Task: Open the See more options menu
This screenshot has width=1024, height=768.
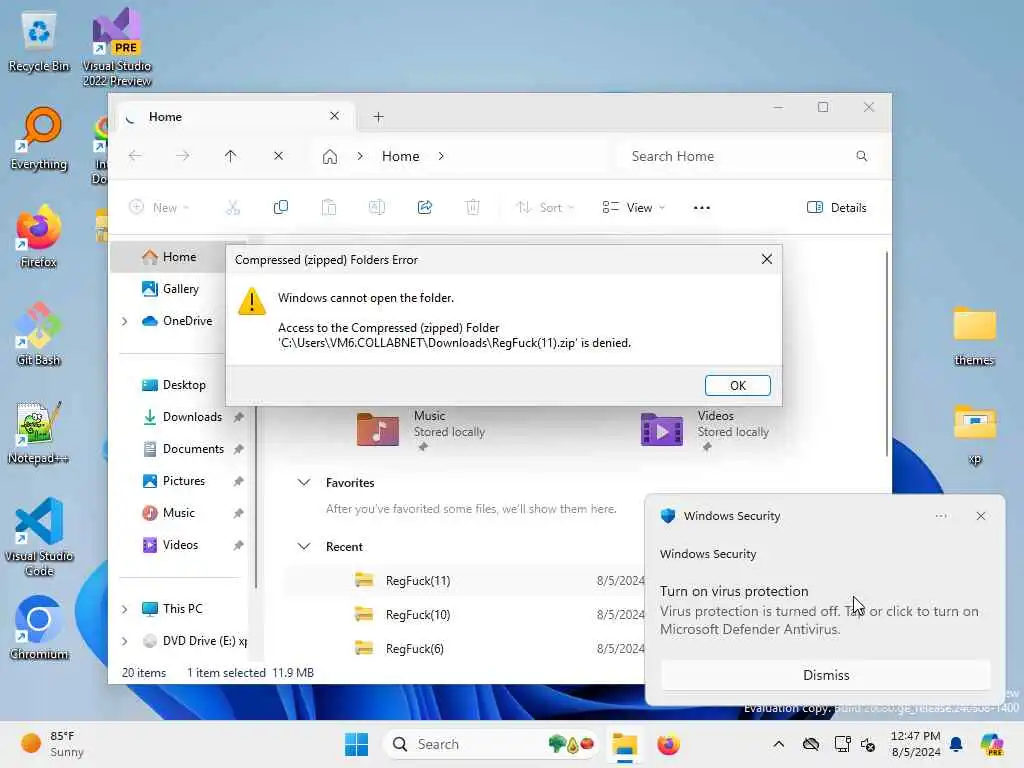Action: pyautogui.click(x=701, y=208)
